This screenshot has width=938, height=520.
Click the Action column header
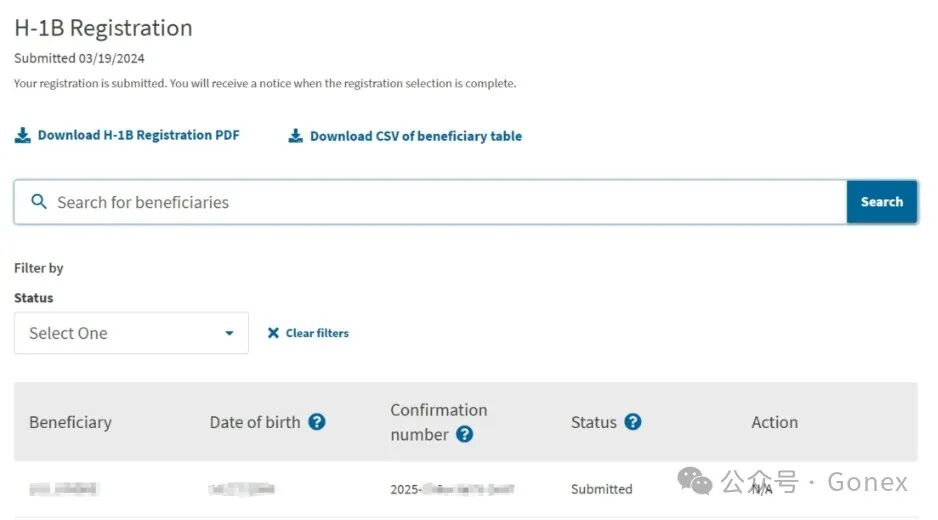(x=774, y=422)
